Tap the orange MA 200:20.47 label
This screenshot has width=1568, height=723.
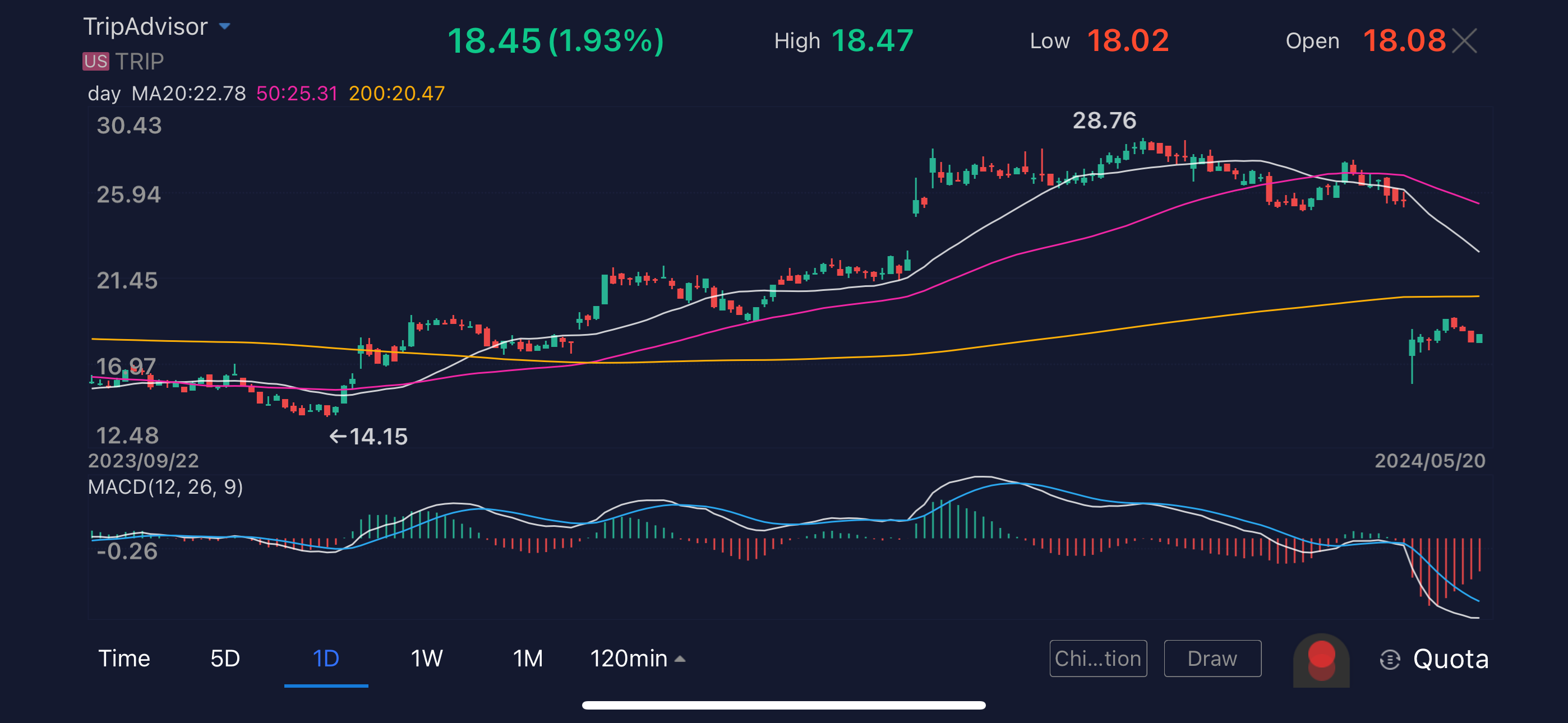pos(396,93)
